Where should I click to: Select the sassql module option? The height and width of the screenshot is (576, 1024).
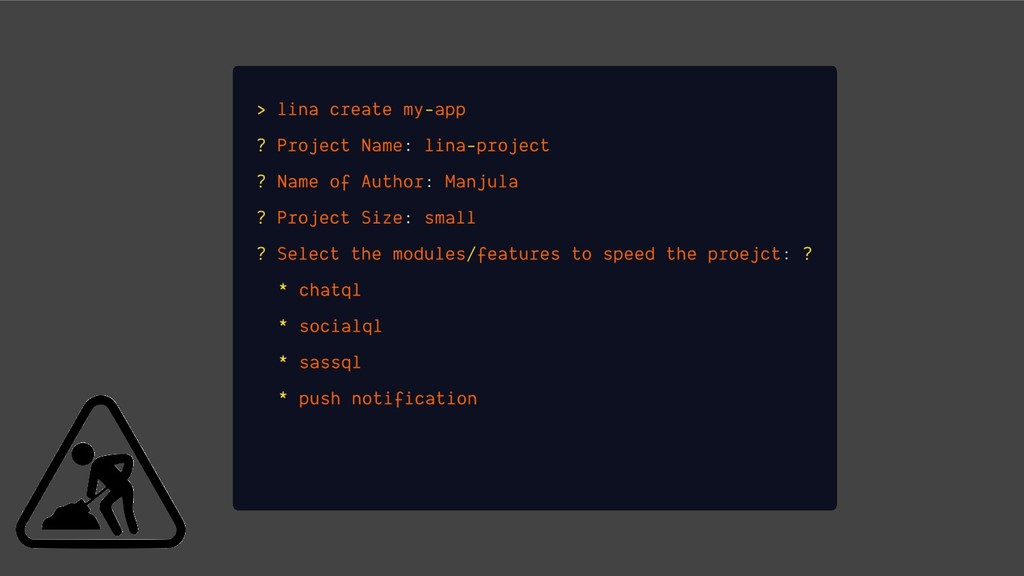click(329, 362)
